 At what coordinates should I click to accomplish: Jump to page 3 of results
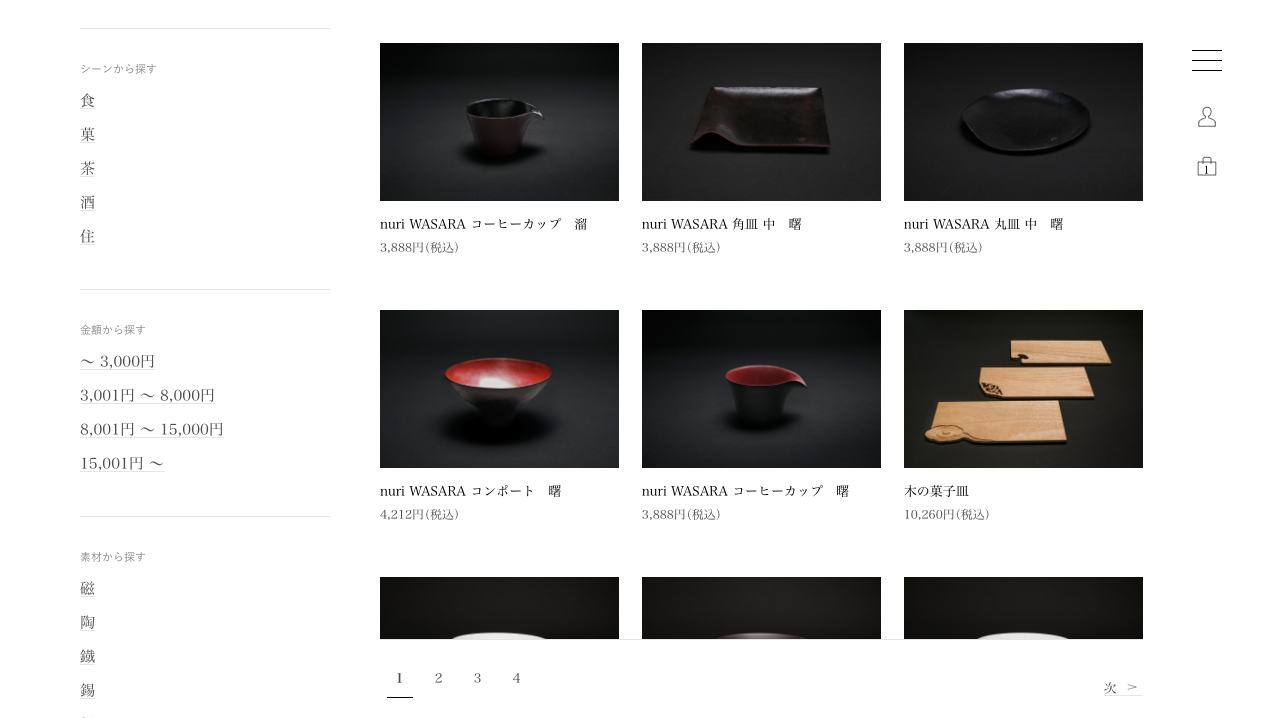[x=477, y=678]
